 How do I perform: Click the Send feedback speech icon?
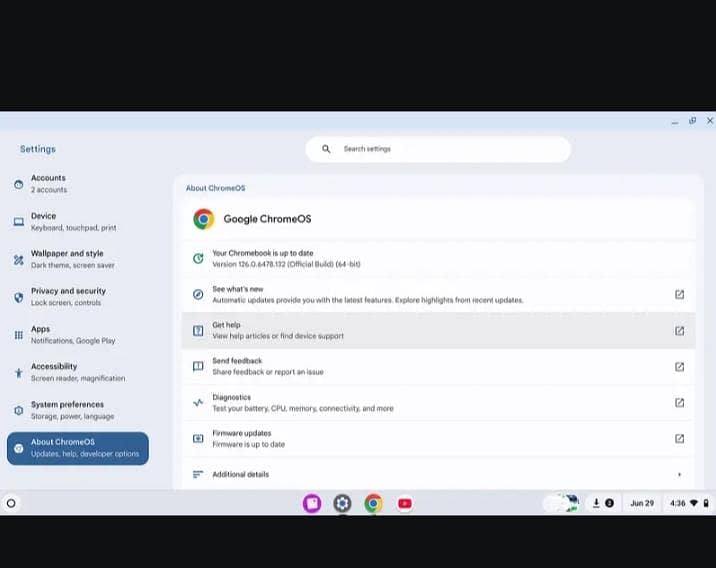[198, 367]
